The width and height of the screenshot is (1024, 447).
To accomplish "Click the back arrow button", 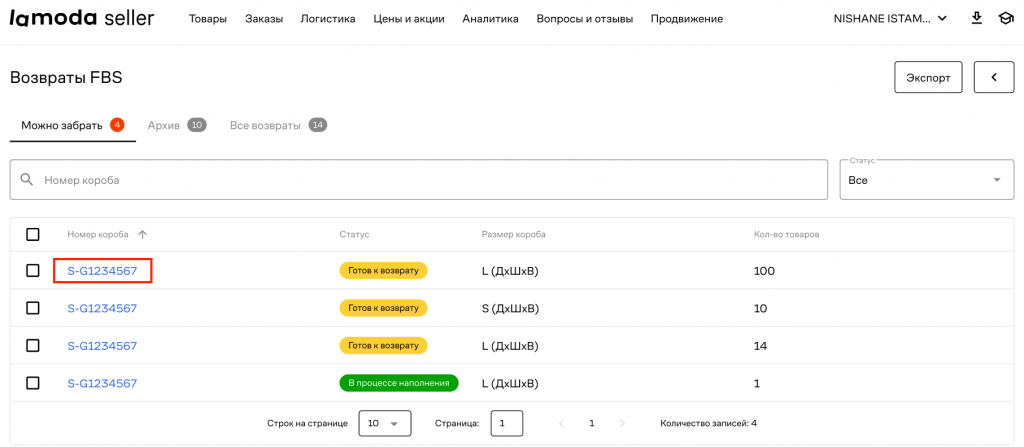I will pyautogui.click(x=993, y=77).
